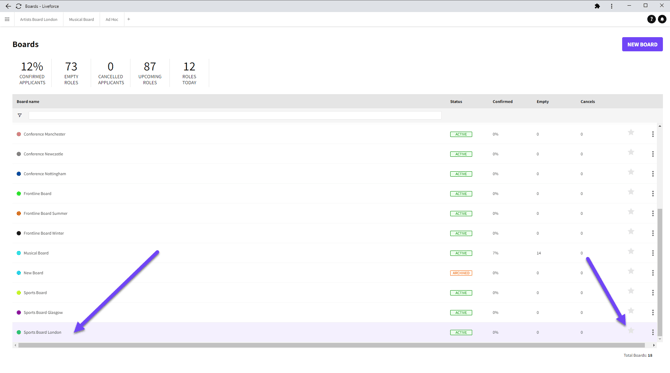Click the Conference Nottingham blue color dot
Viewport: 670px width, 373px height.
(x=19, y=174)
